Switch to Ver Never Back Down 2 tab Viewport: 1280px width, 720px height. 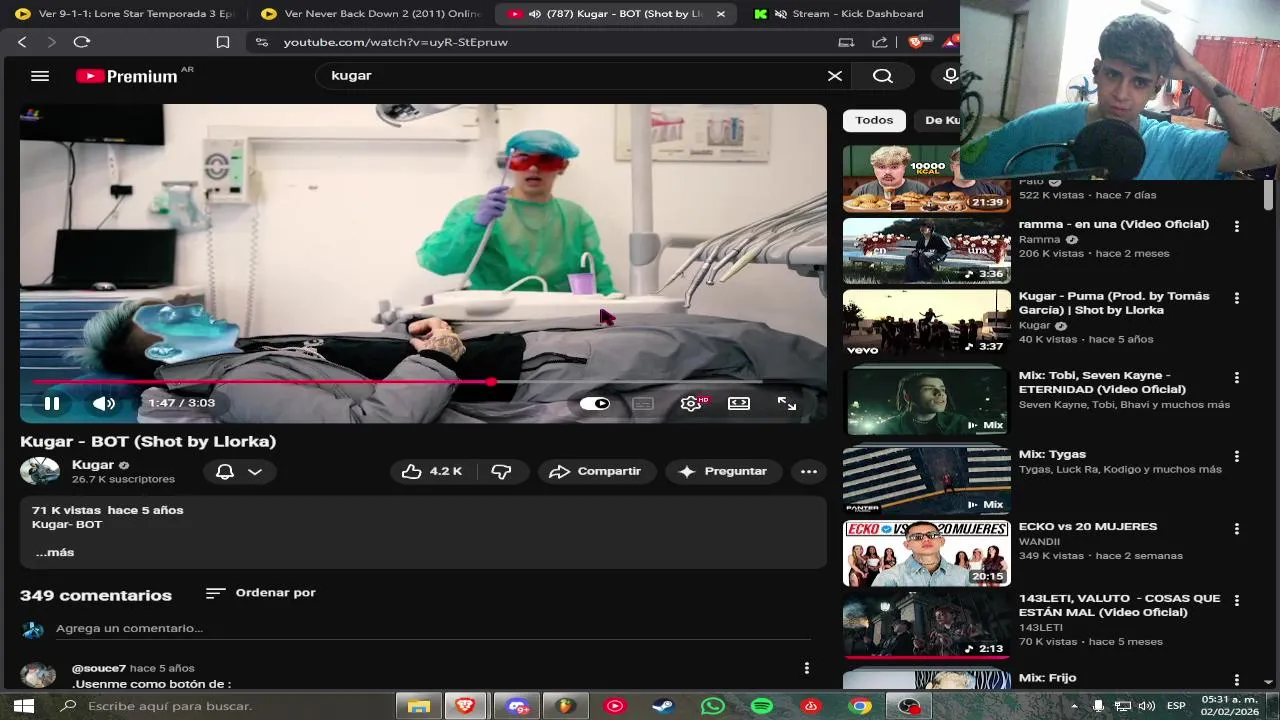370,14
